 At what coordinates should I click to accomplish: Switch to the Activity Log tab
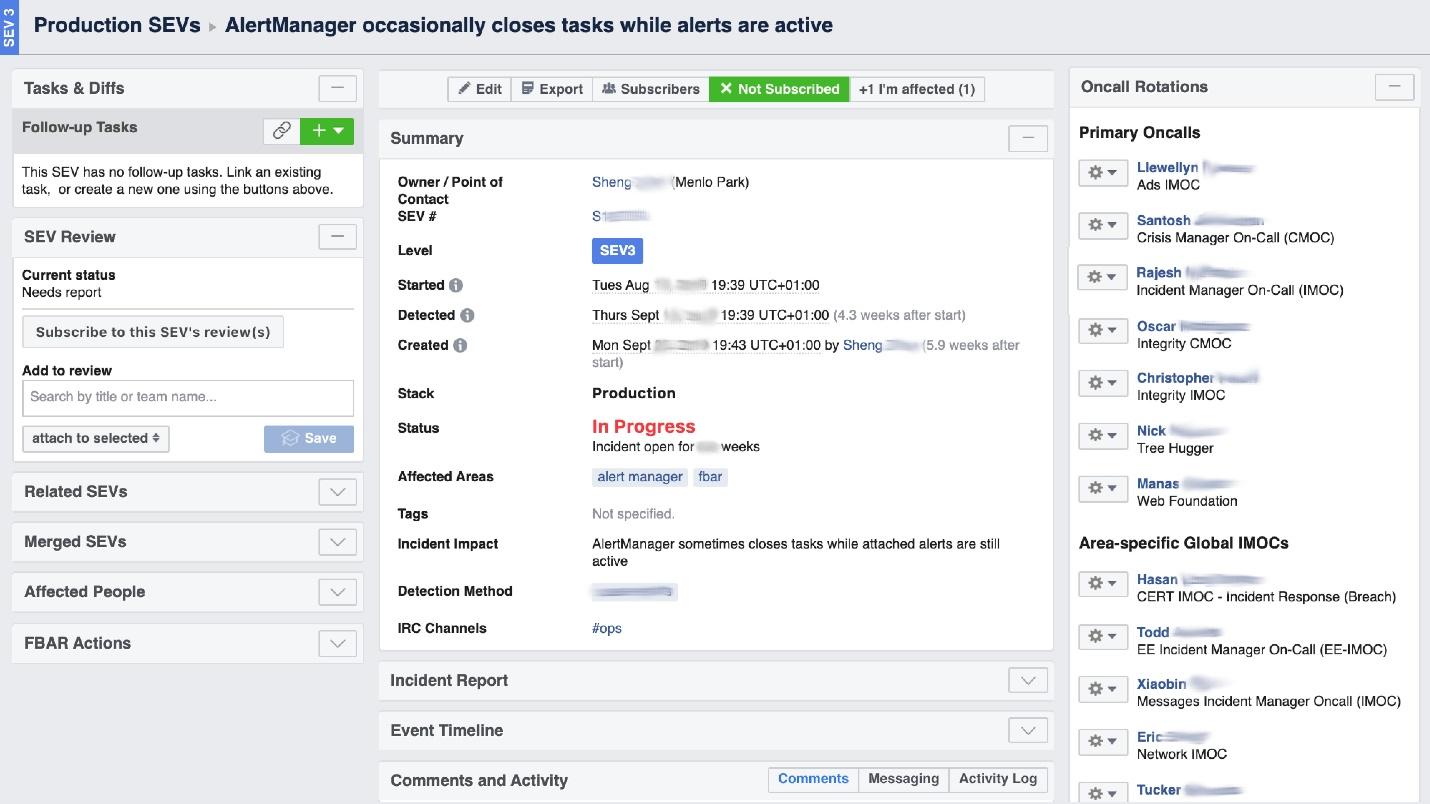point(997,779)
